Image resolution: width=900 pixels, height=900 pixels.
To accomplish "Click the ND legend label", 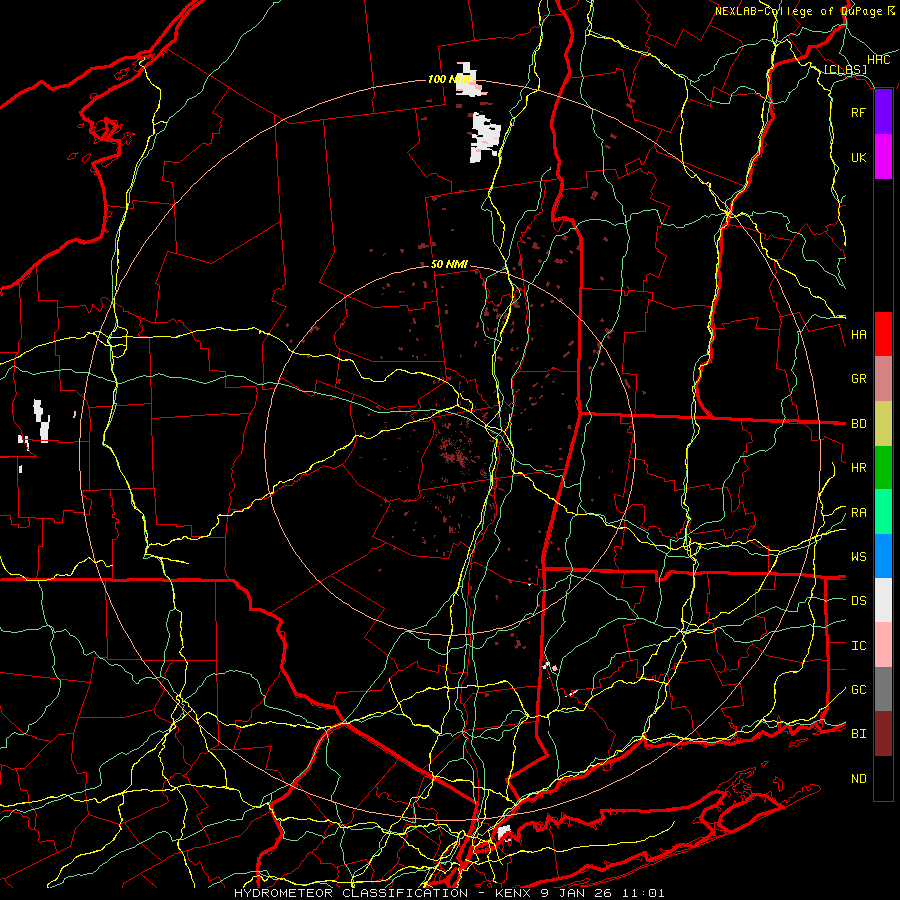I will pyautogui.click(x=859, y=778).
